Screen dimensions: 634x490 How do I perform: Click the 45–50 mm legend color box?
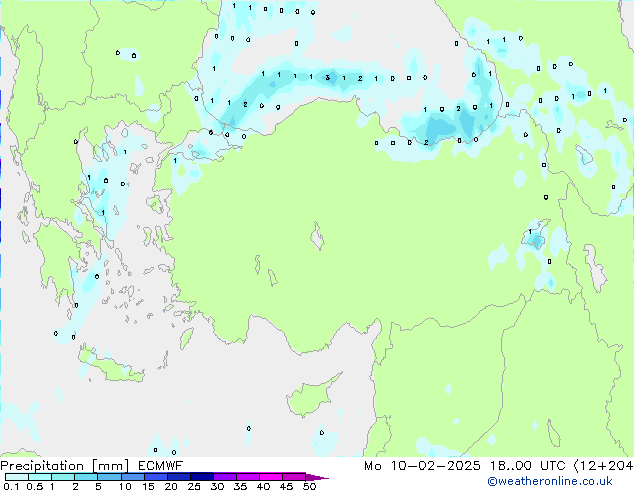pos(294,477)
